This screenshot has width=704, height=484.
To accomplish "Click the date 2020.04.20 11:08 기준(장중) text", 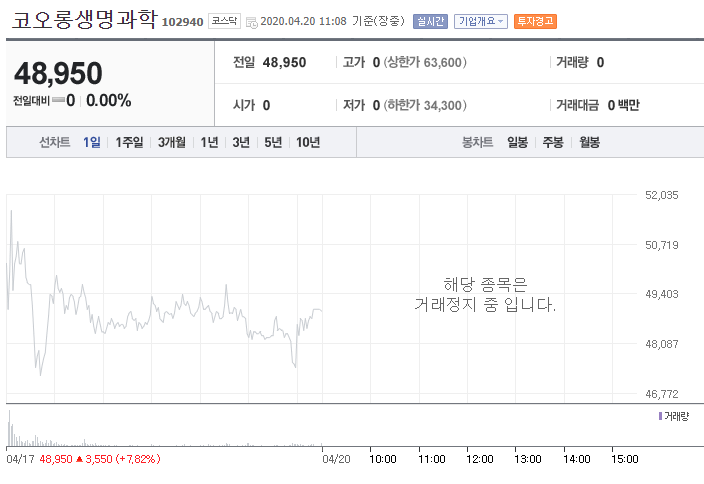I will (x=332, y=21).
